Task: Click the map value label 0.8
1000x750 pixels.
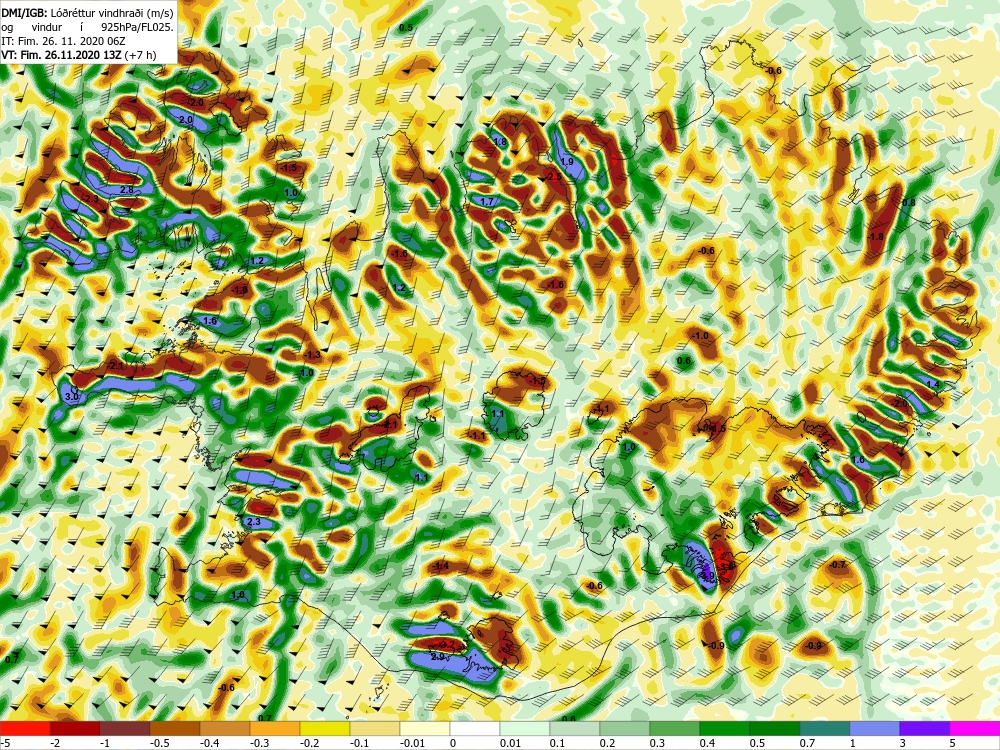Action: [x=909, y=202]
